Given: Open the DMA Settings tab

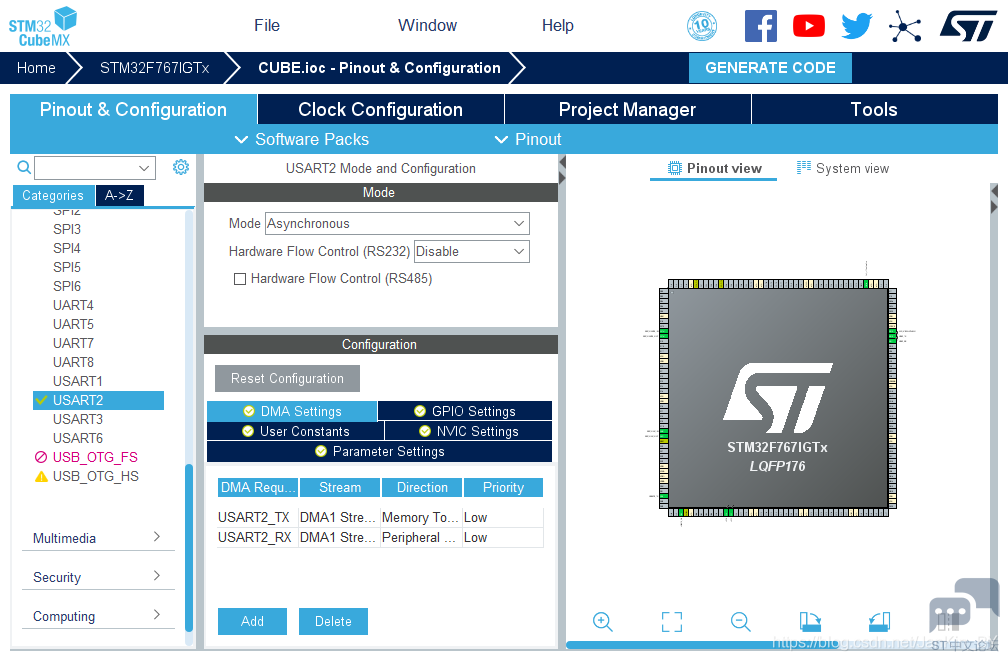Looking at the screenshot, I should point(292,411).
